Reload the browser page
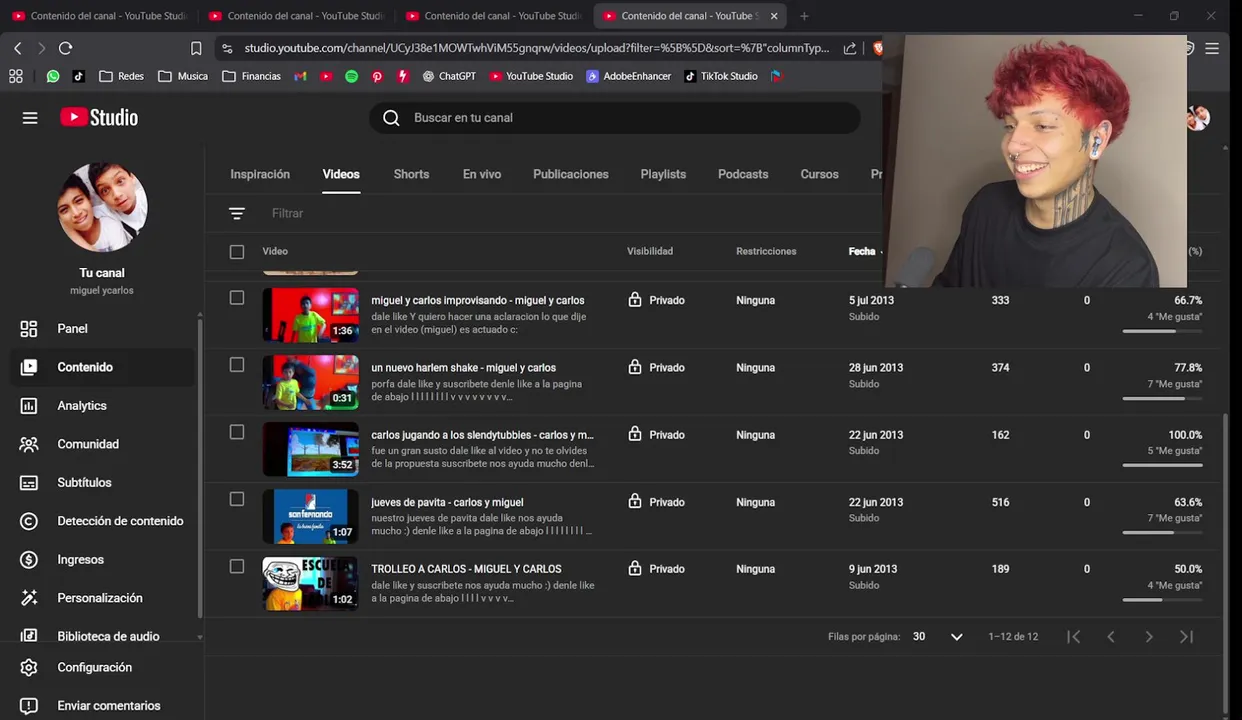The height and width of the screenshot is (720, 1242). click(x=66, y=48)
